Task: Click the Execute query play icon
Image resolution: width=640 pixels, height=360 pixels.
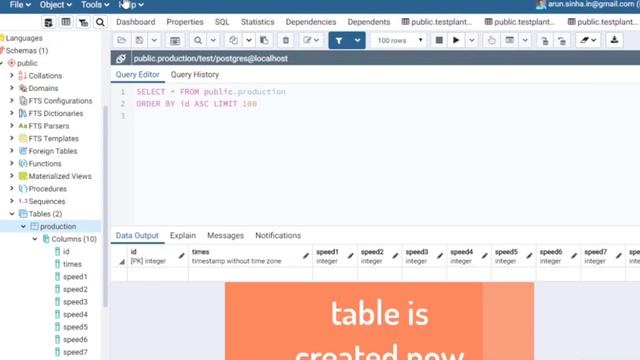Action: tap(456, 40)
